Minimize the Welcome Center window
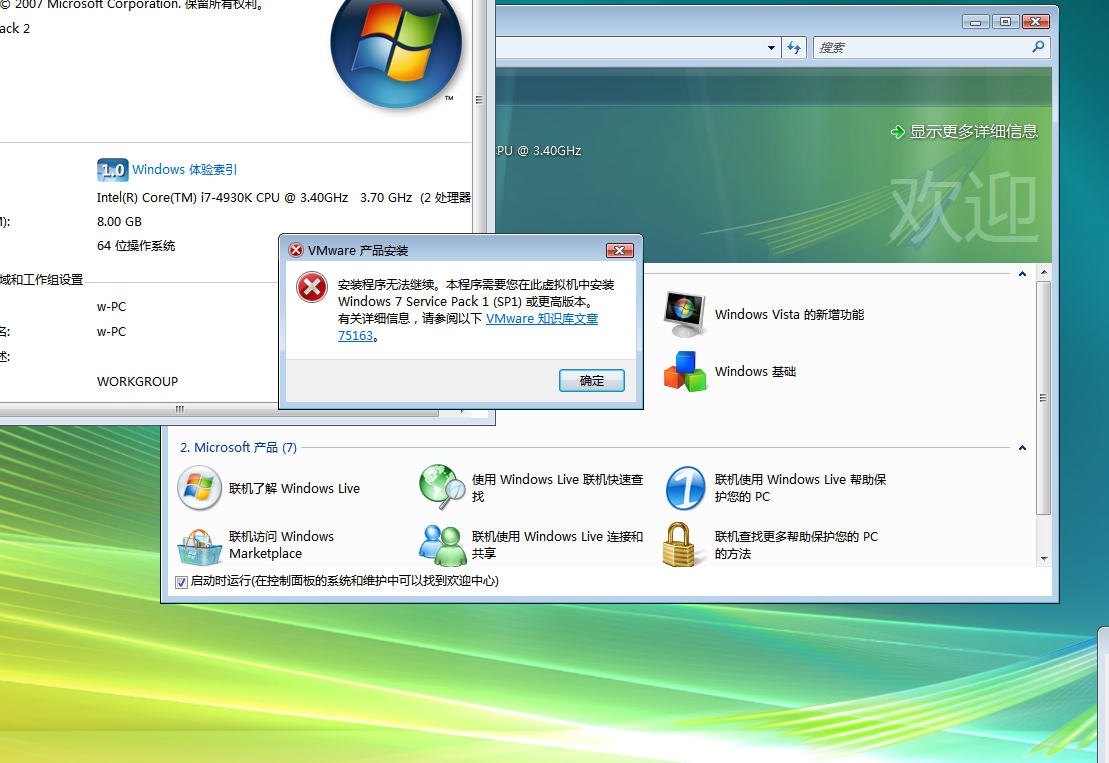 click(975, 22)
